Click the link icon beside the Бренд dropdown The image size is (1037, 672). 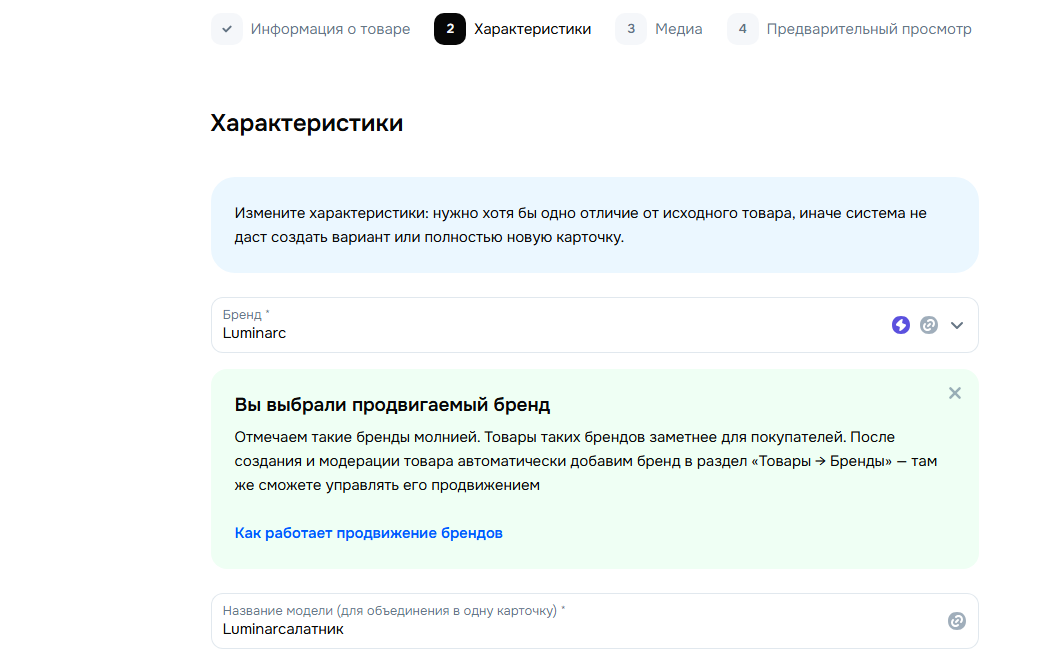[x=928, y=325]
